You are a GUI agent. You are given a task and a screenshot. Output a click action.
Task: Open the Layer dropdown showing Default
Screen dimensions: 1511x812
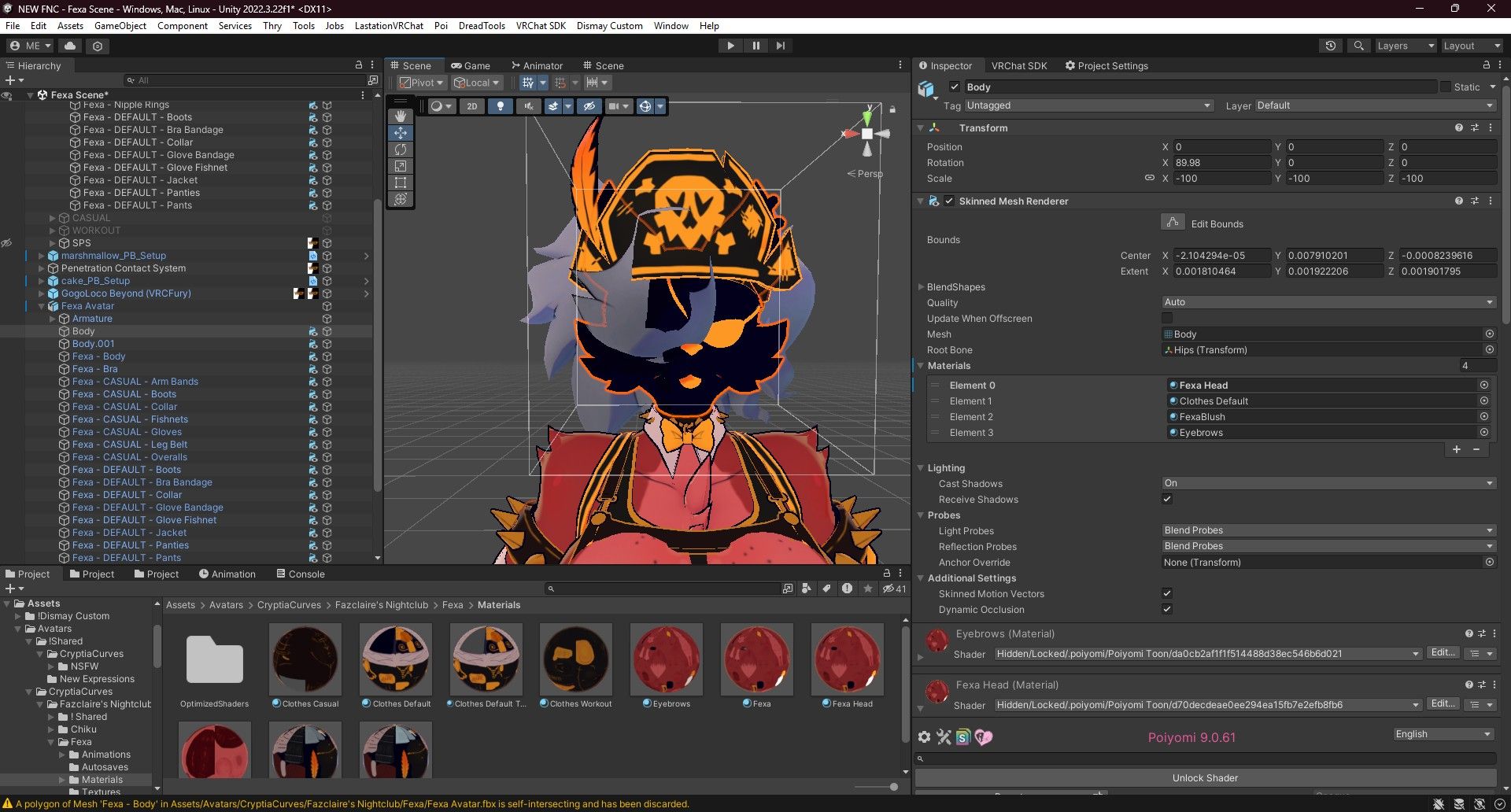coord(1375,105)
